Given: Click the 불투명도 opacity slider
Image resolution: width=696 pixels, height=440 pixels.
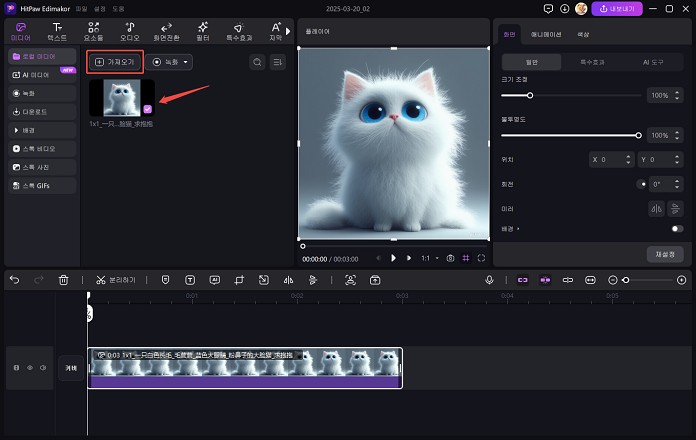Looking at the screenshot, I should [570, 134].
